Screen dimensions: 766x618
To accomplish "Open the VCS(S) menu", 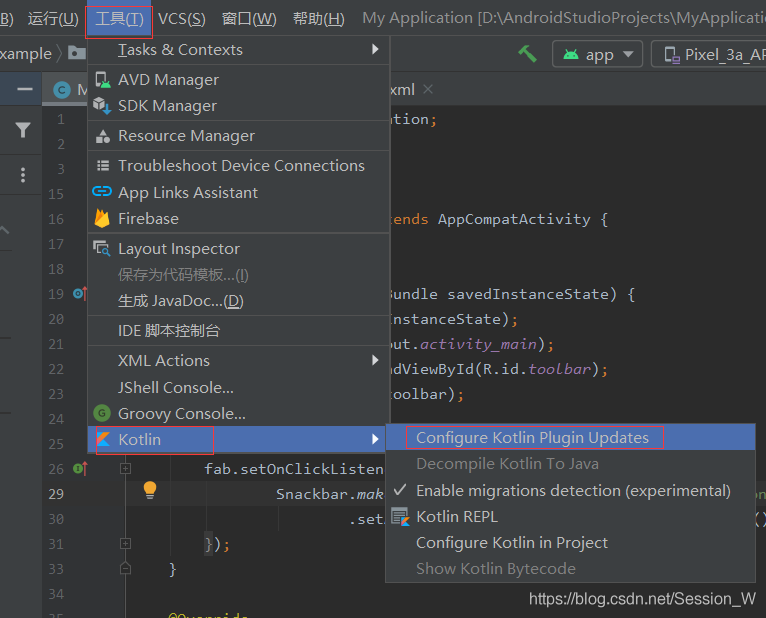I will click(182, 19).
